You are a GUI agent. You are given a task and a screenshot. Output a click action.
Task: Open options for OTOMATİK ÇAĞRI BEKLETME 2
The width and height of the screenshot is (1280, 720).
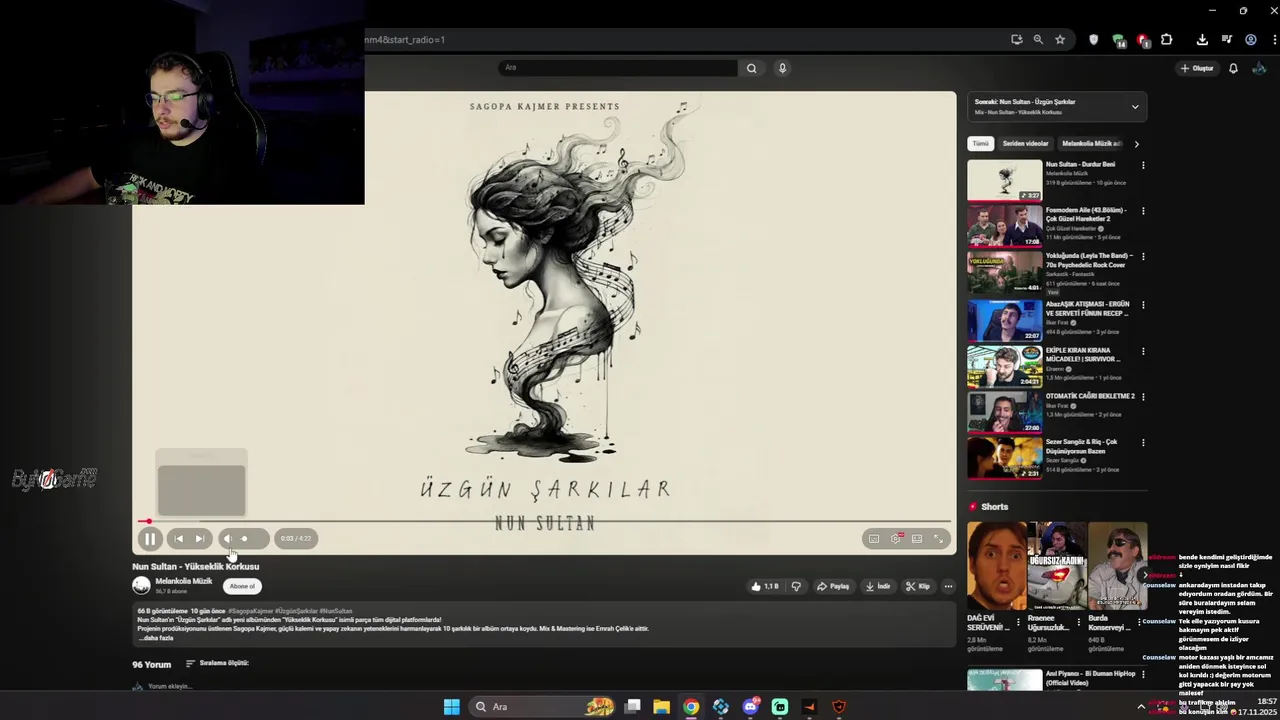1143,398
